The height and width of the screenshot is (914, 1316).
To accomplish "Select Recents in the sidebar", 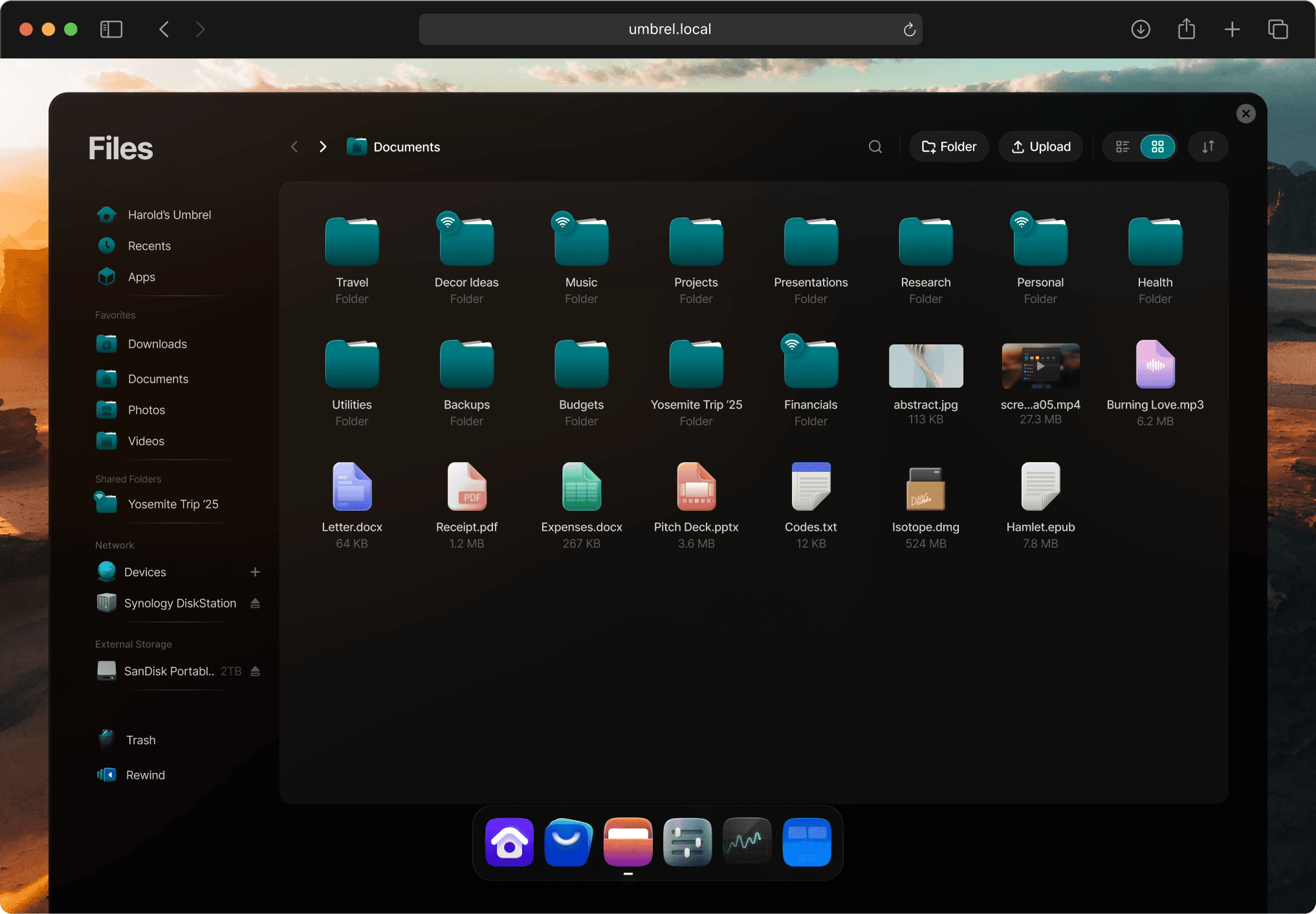I will tap(149, 246).
